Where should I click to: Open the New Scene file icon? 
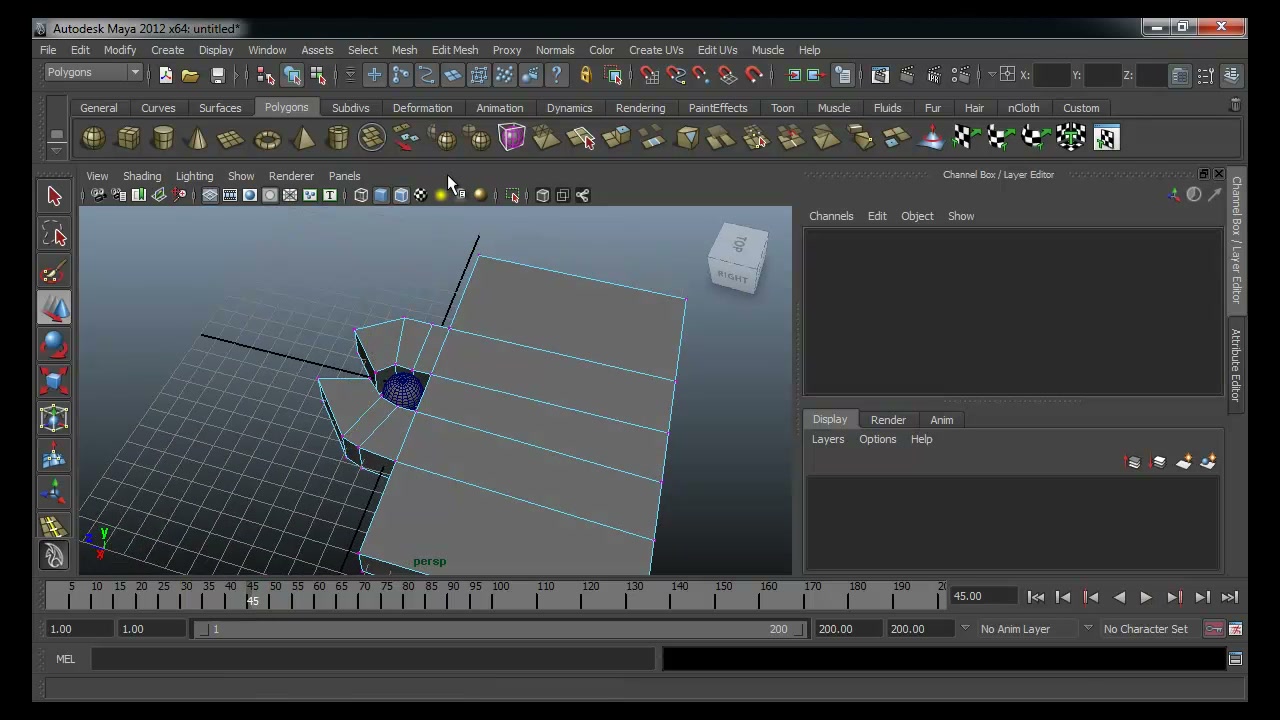pyautogui.click(x=165, y=75)
